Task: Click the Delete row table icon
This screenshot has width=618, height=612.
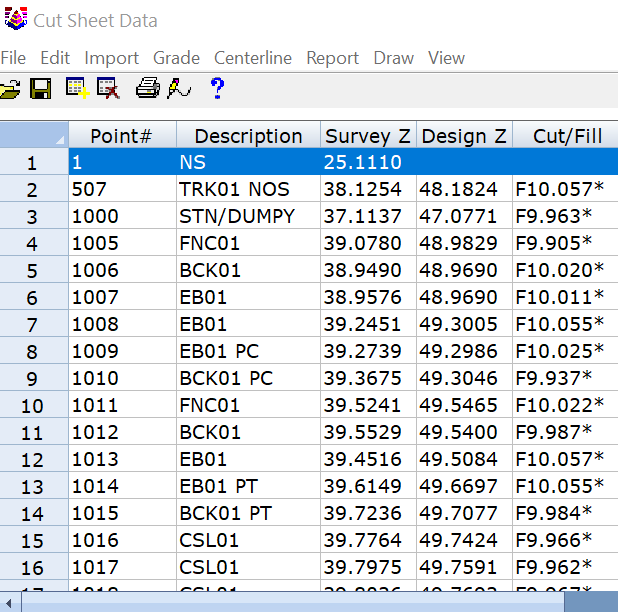Action: coord(108,88)
